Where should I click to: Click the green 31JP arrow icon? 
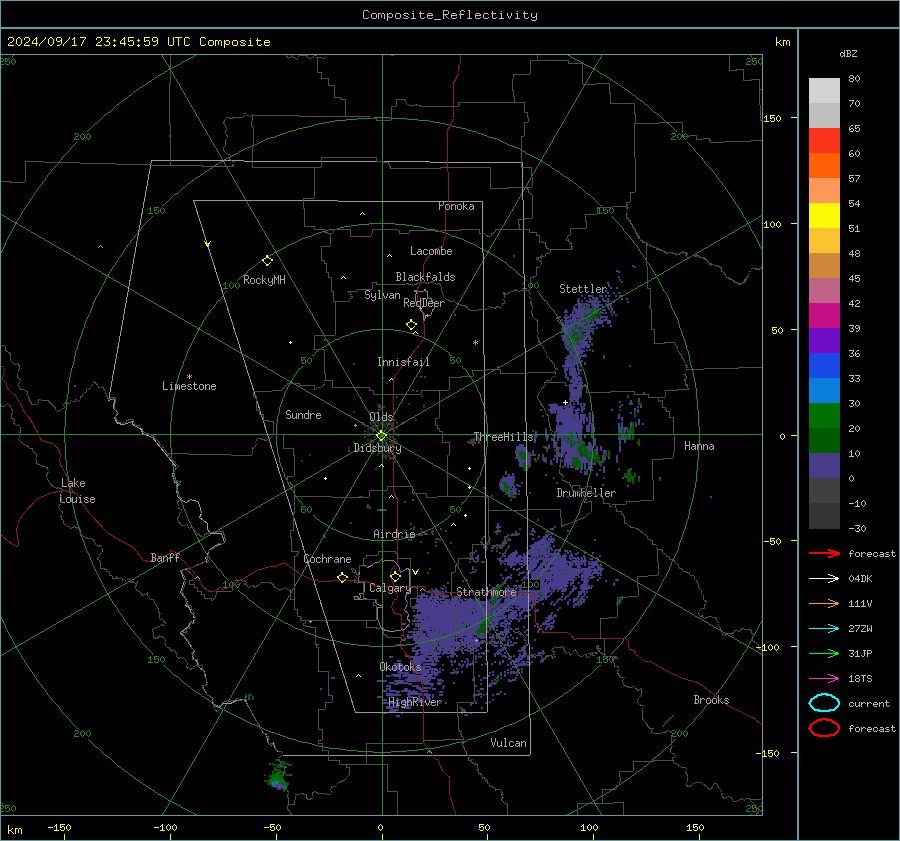[824, 653]
